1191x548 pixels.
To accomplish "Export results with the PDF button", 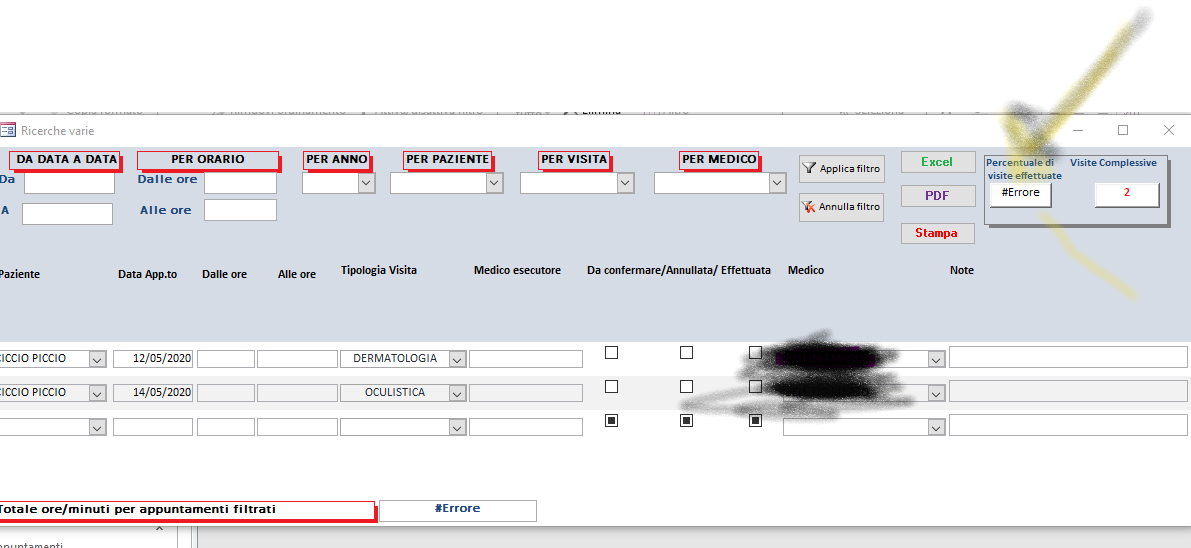I will click(937, 195).
